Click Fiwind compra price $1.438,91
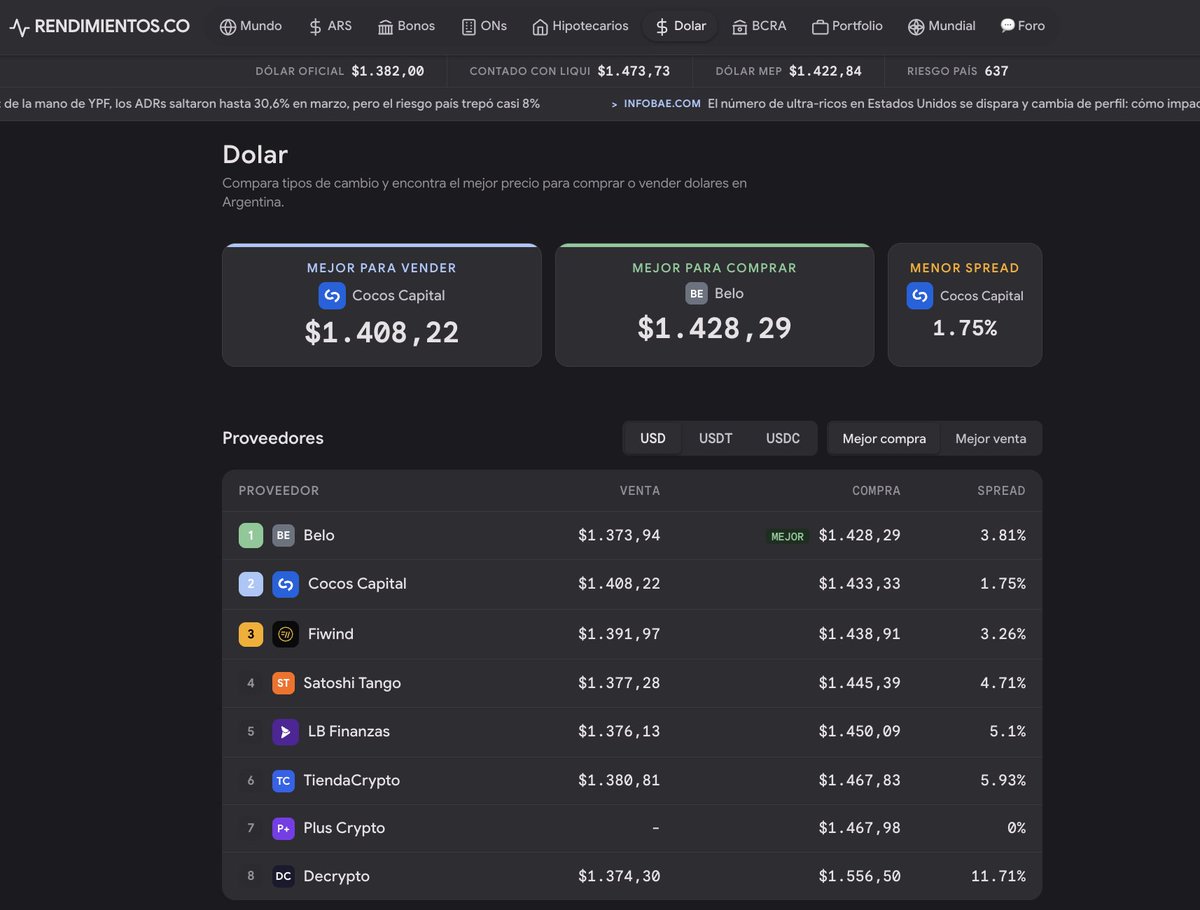Viewport: 1200px width, 910px height. tap(859, 634)
